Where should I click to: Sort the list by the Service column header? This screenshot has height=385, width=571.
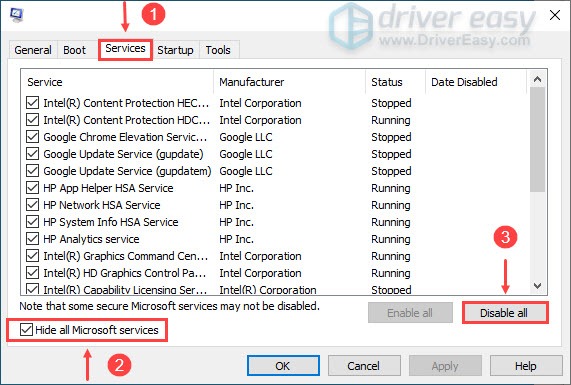pyautogui.click(x=117, y=82)
